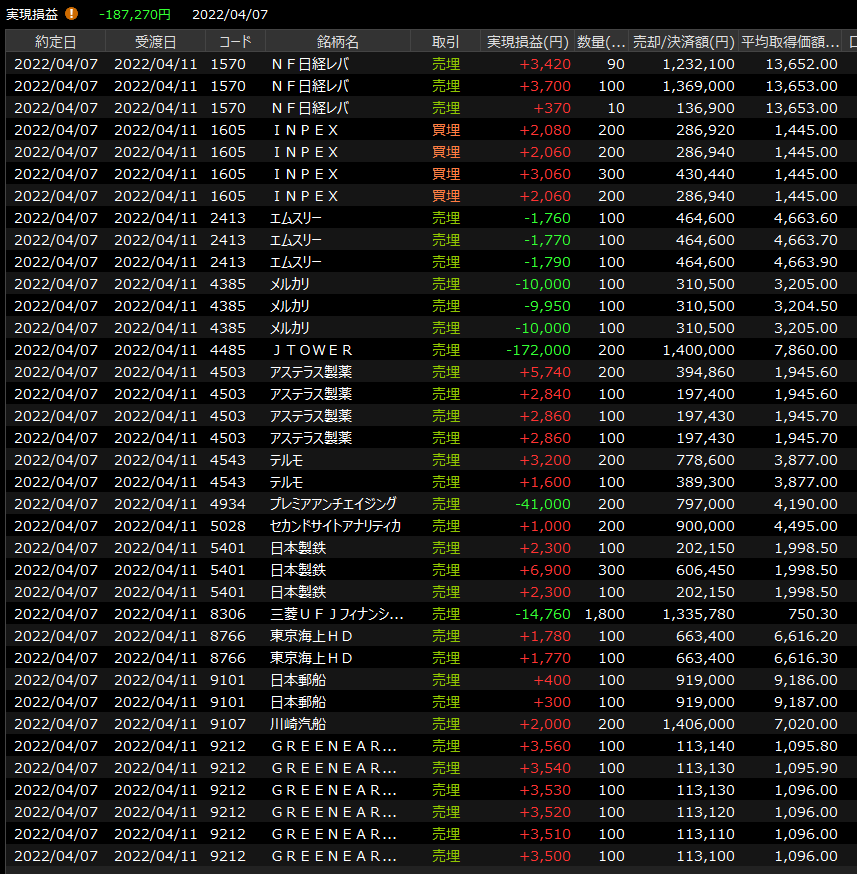Select the ＪＴＯＷＥＲ stock name
This screenshot has height=874, width=857.
coord(312,350)
